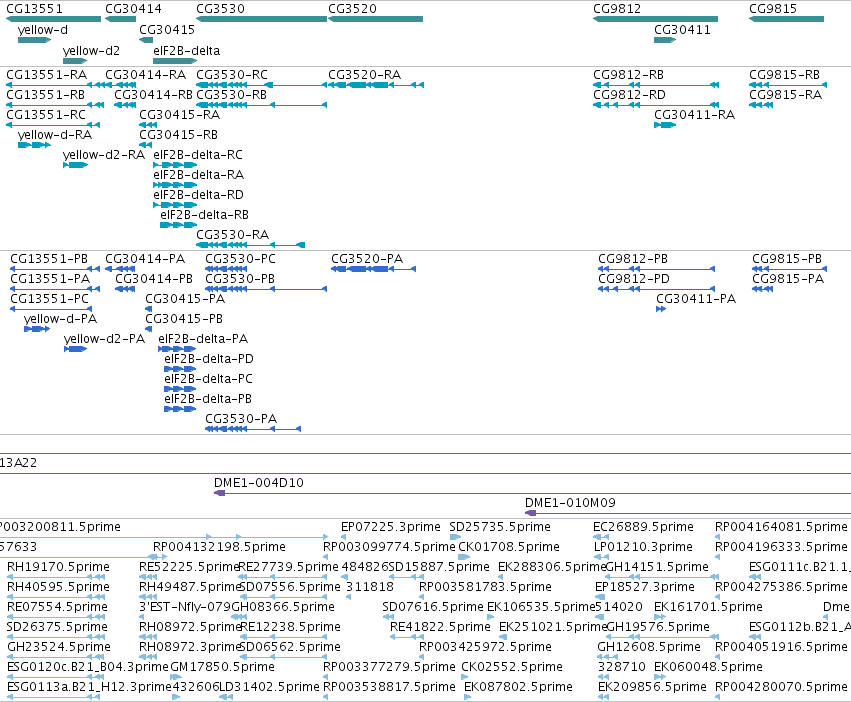Select transcript yellow-d-RA

[x=35, y=145]
